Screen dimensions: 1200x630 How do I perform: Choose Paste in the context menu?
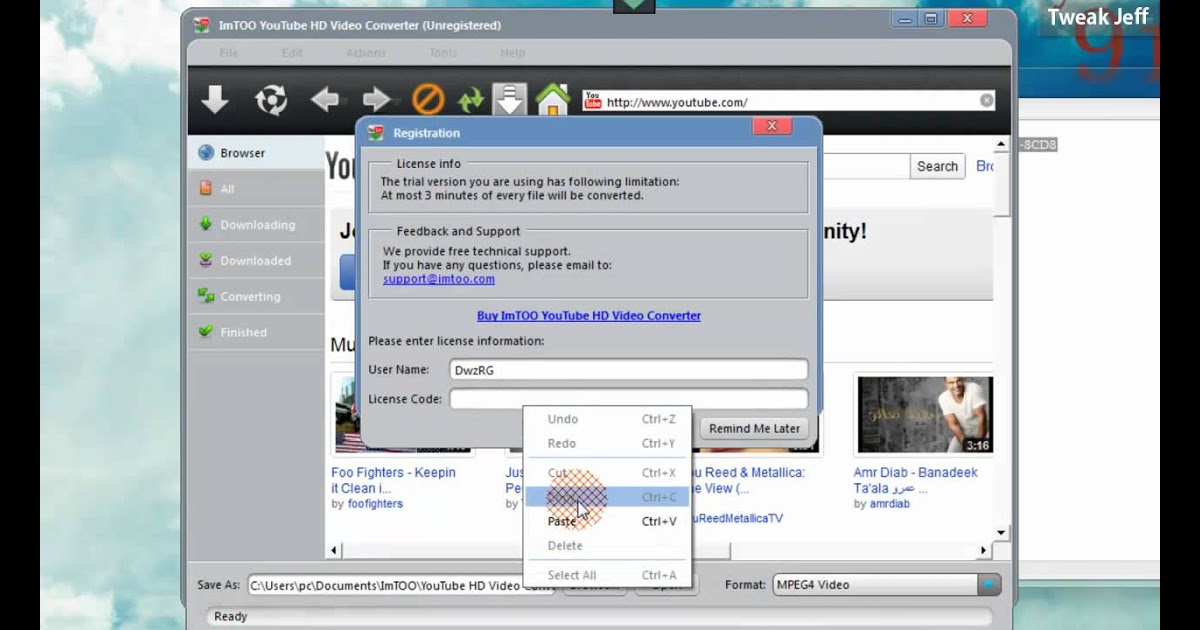point(607,521)
